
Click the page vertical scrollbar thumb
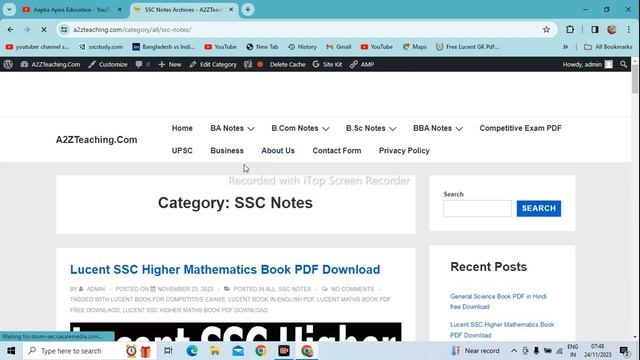pos(635,78)
